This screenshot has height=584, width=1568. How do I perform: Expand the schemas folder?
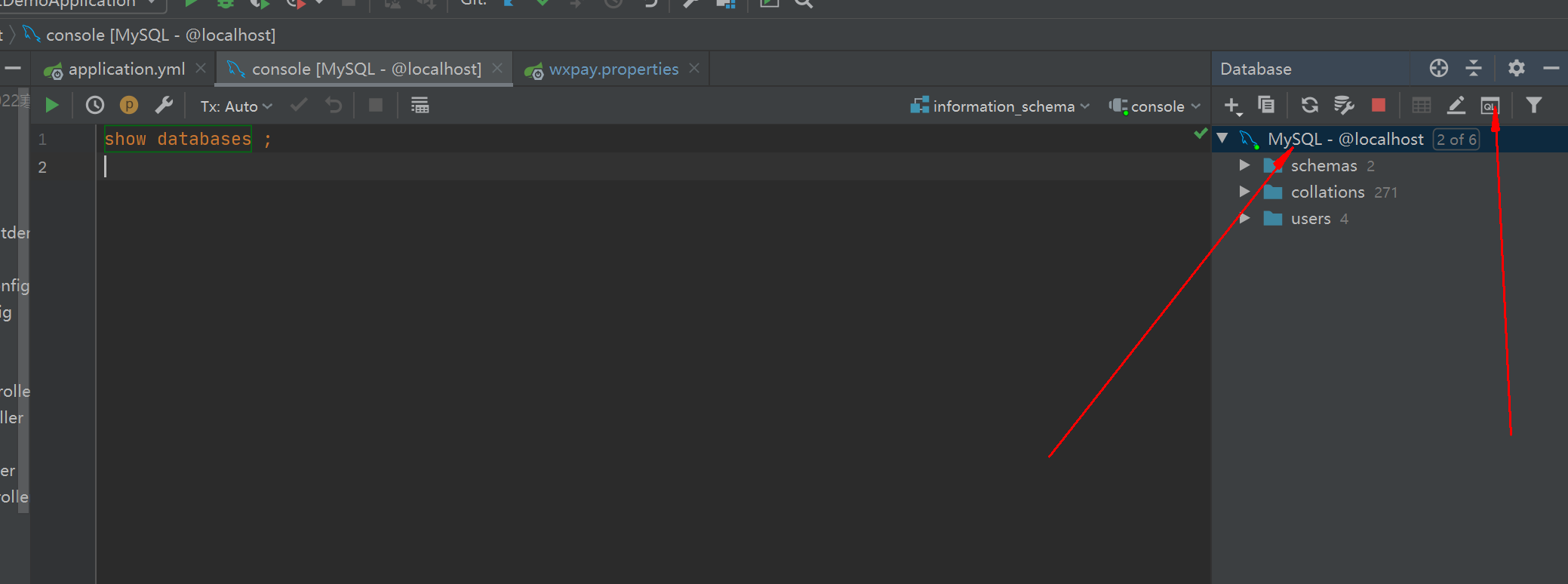click(1245, 165)
